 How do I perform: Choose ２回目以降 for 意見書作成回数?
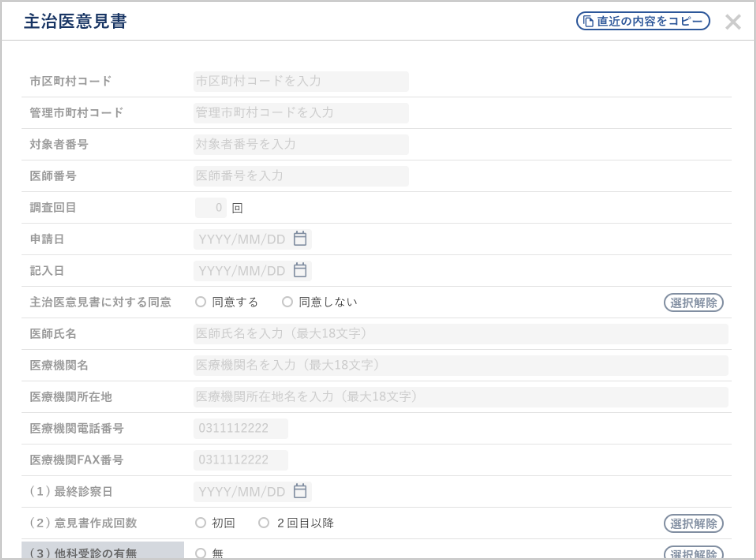point(264,523)
